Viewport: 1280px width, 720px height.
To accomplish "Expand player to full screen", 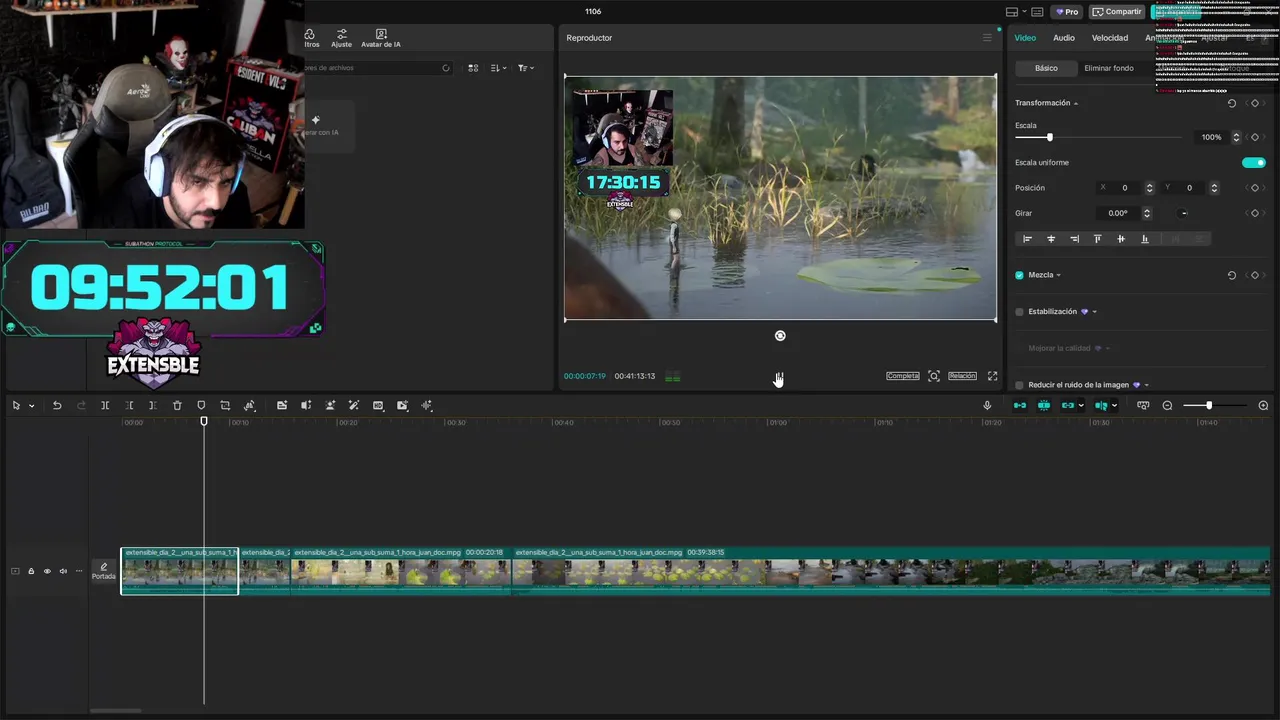I will pos(992,376).
